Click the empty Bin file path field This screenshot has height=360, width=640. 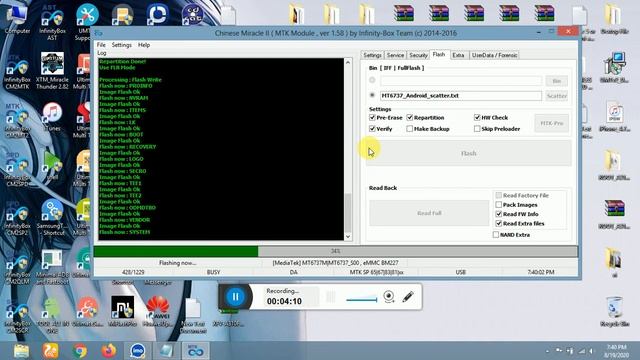coord(461,81)
